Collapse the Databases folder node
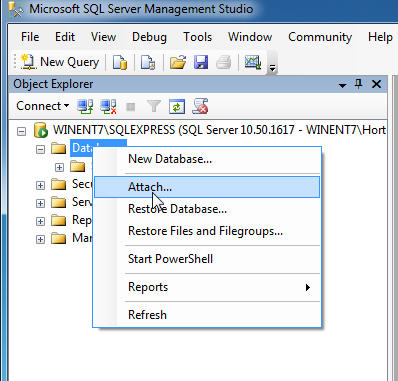 tap(40, 149)
